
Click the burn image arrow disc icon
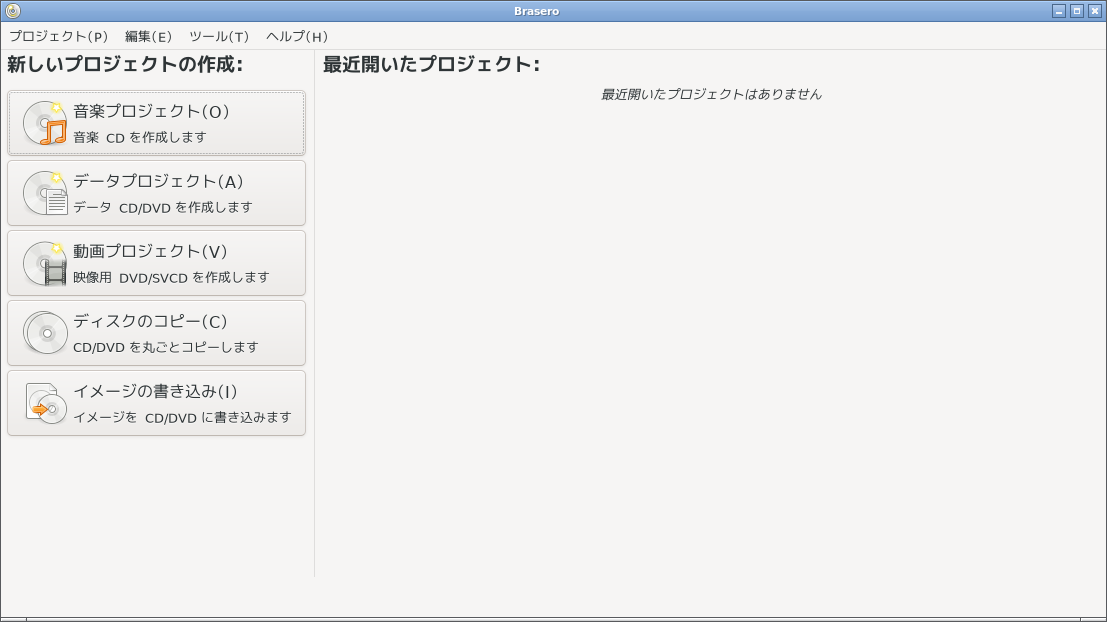coord(45,402)
